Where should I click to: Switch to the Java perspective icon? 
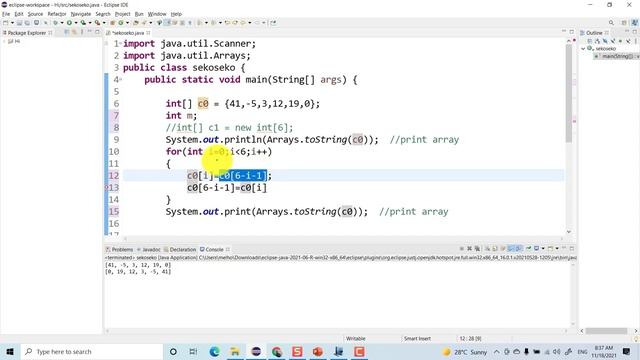635,23
